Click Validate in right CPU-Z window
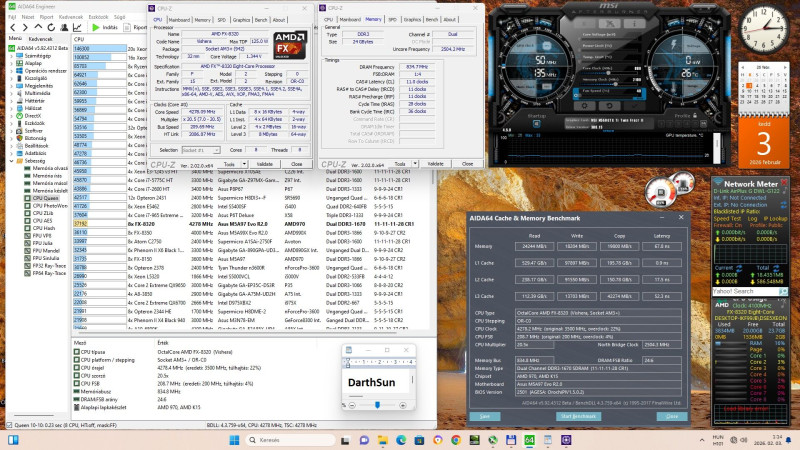Screen dimensions: 800x450 435,164
